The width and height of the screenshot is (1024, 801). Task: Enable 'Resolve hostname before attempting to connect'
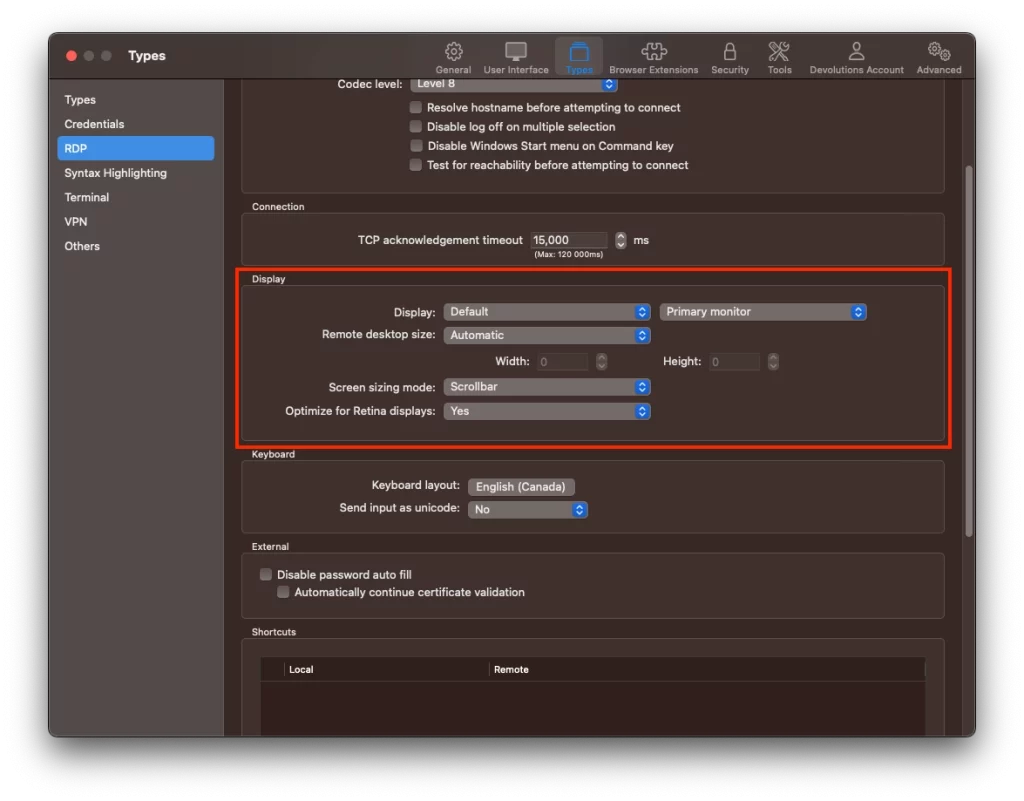pos(415,107)
